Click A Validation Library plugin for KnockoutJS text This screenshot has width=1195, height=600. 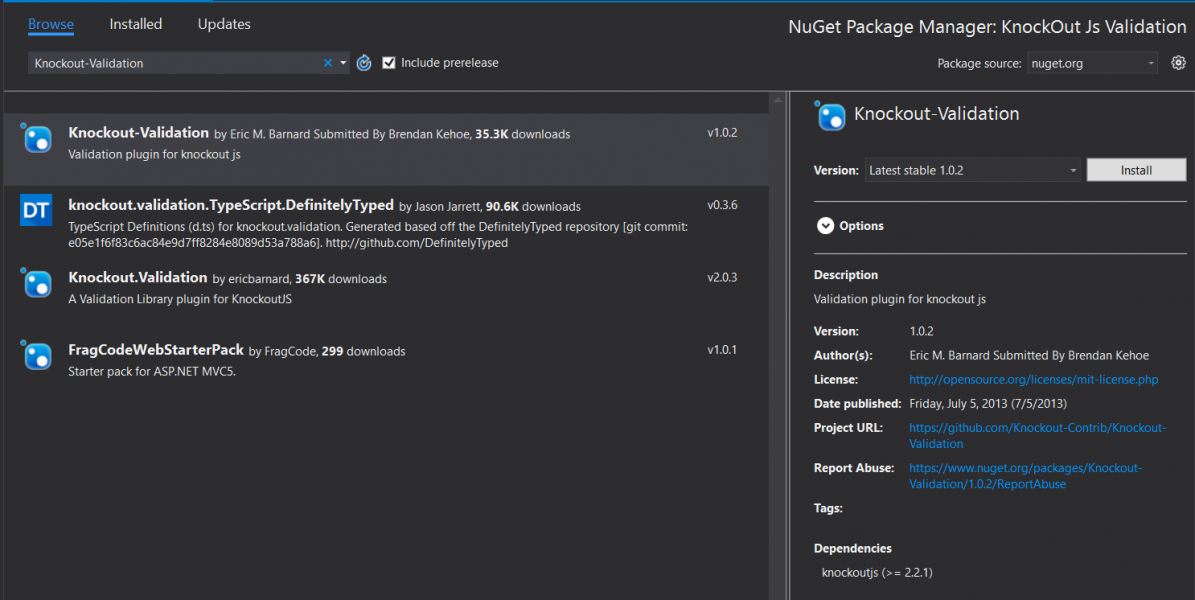coord(180,299)
